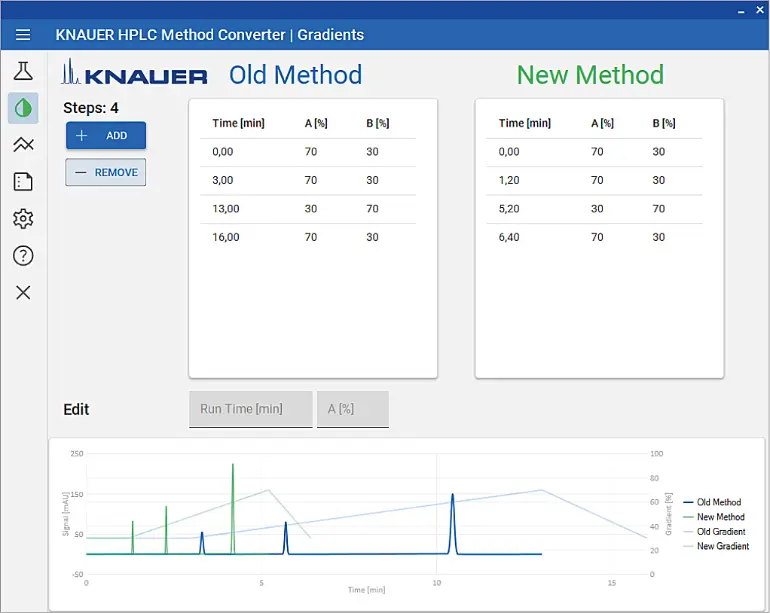
Task: Select the green Gradients sidebar icon
Action: tap(23, 108)
